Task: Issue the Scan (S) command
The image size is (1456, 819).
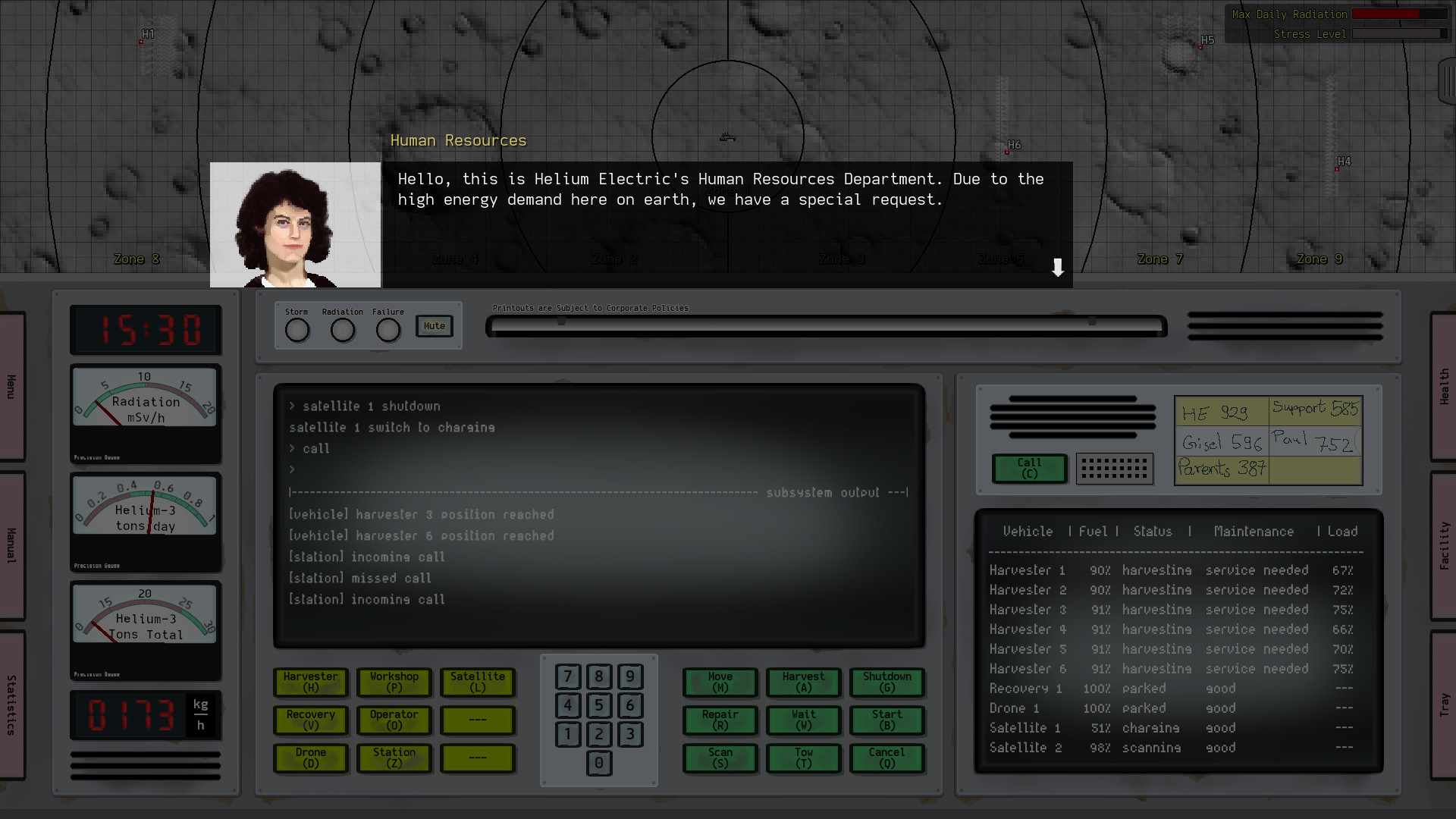Action: pyautogui.click(x=719, y=758)
